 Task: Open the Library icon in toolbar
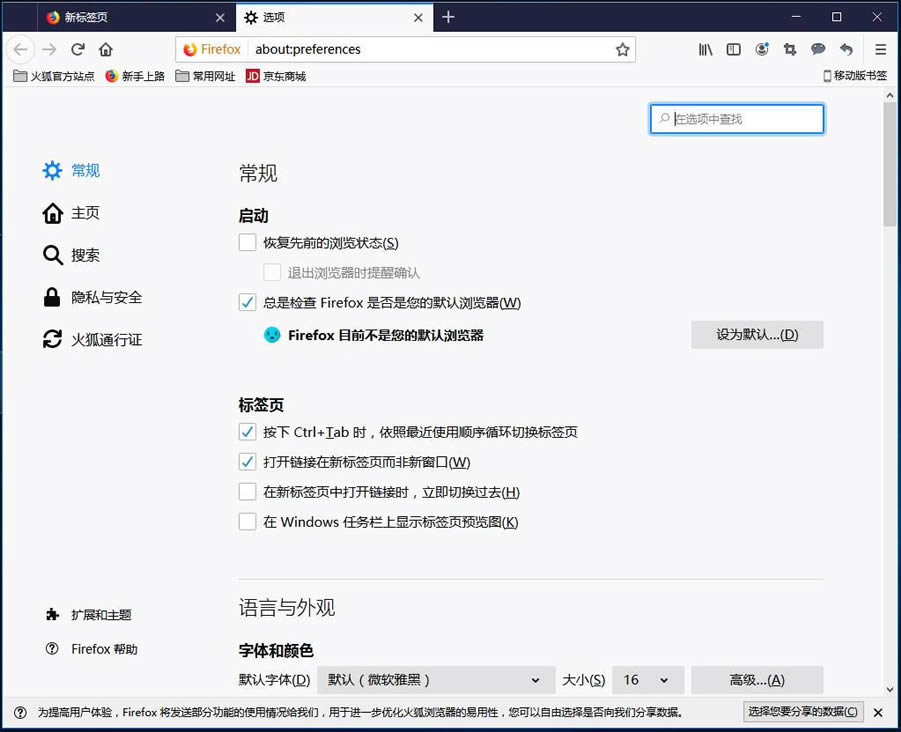click(x=705, y=49)
